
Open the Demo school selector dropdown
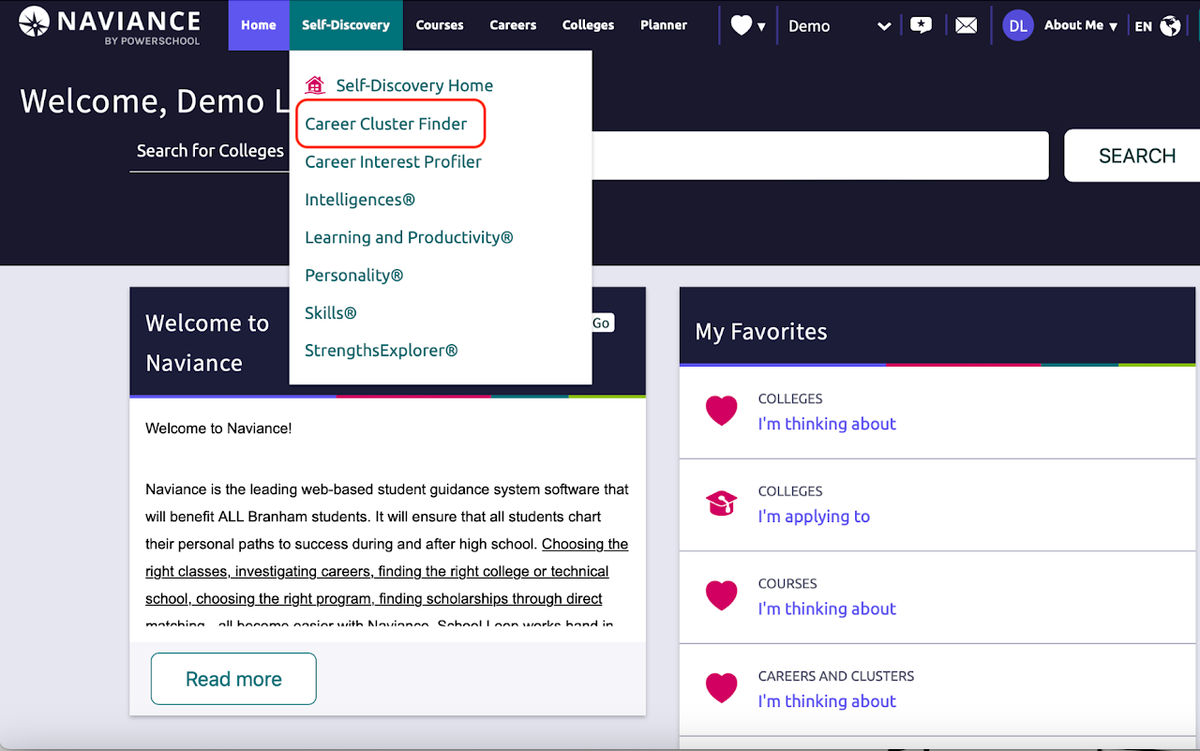[839, 26]
